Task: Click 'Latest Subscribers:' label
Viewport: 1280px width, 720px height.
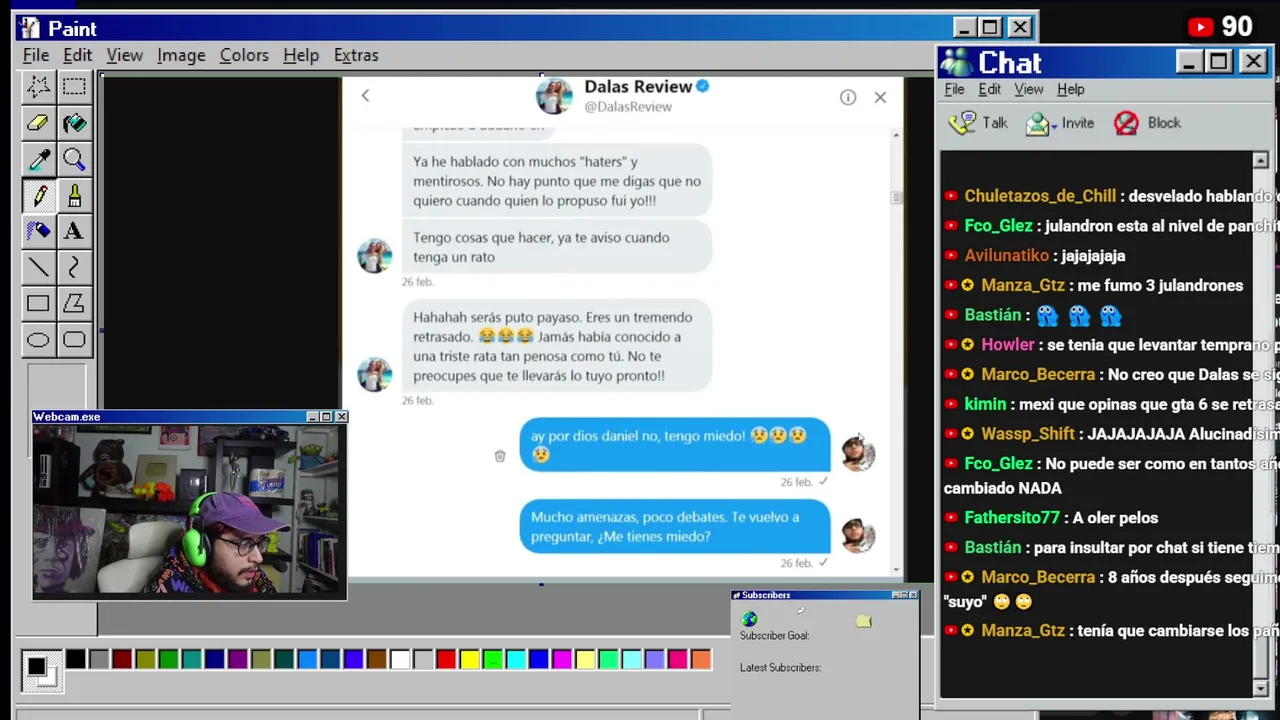Action: [780, 667]
